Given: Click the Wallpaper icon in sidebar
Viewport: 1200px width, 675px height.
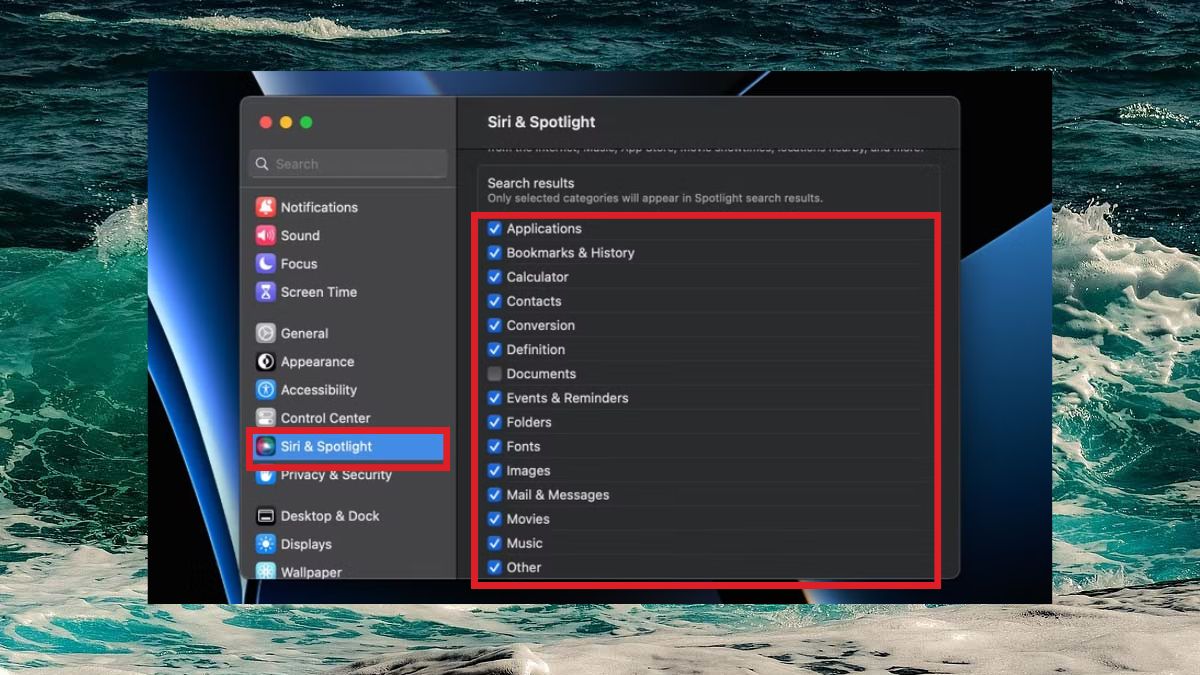Looking at the screenshot, I should 266,571.
